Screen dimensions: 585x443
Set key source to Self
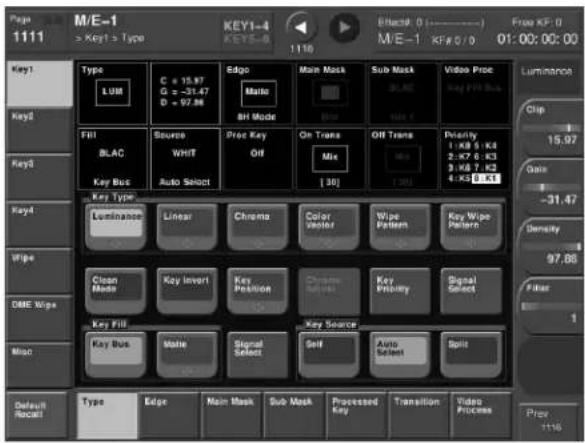point(329,355)
